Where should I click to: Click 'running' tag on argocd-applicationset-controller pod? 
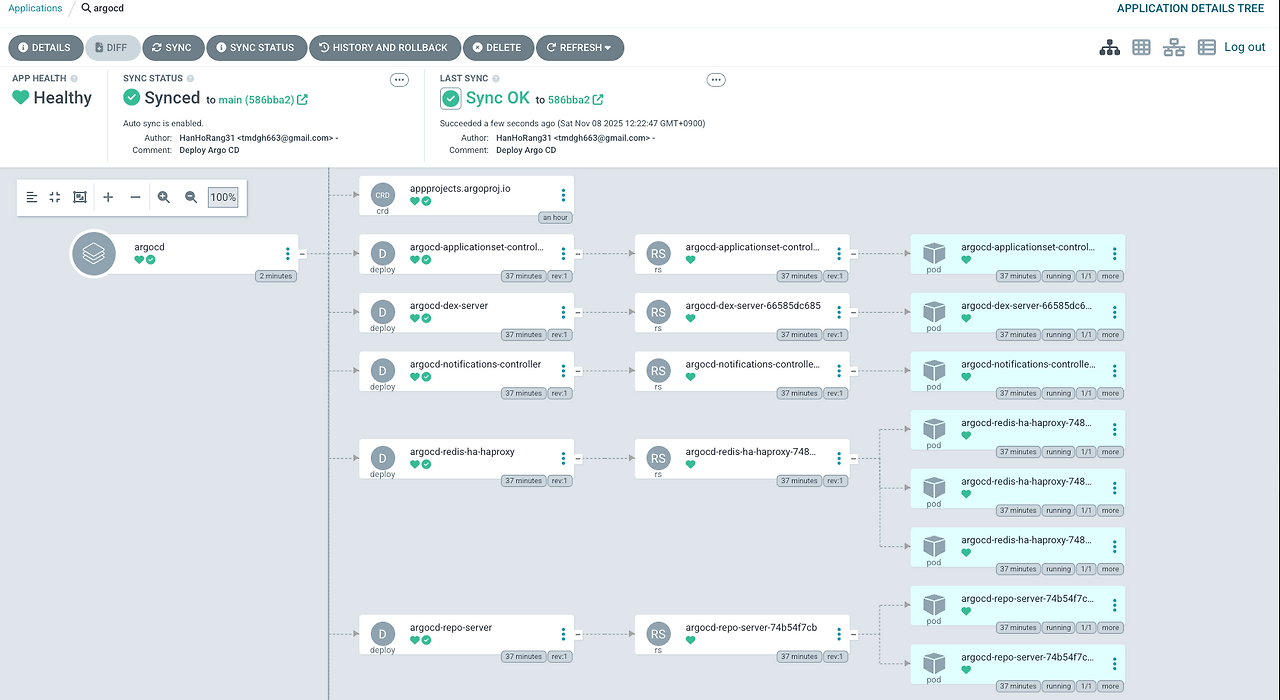click(1058, 276)
